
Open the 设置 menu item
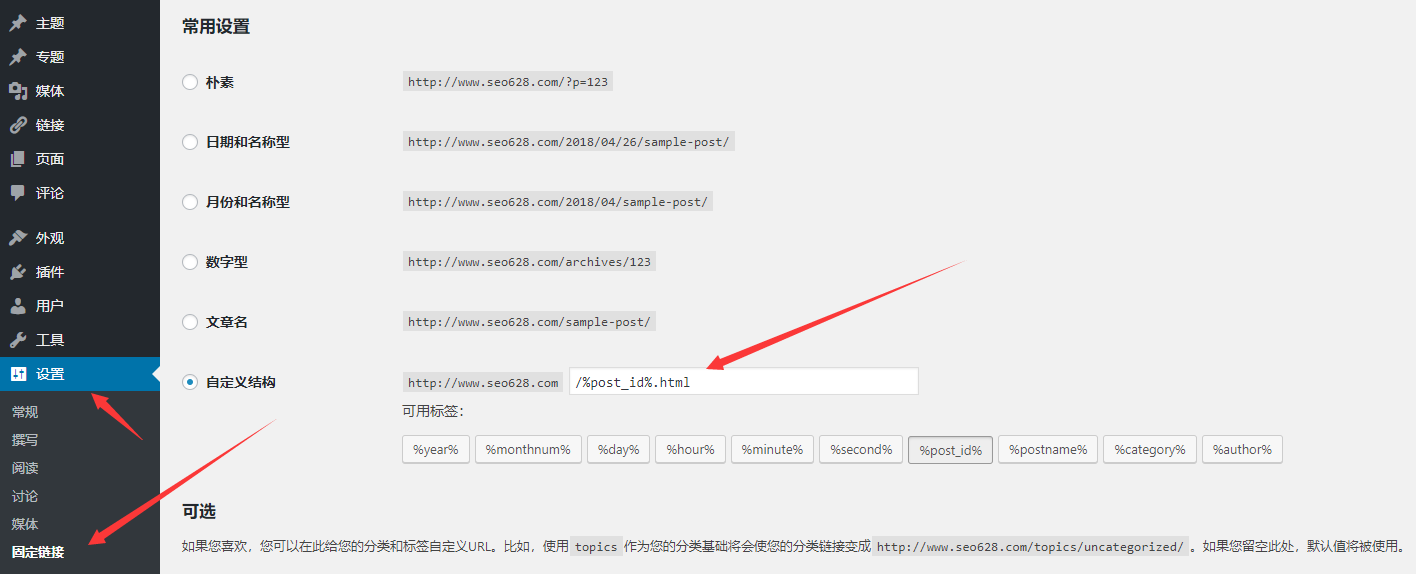pos(80,374)
